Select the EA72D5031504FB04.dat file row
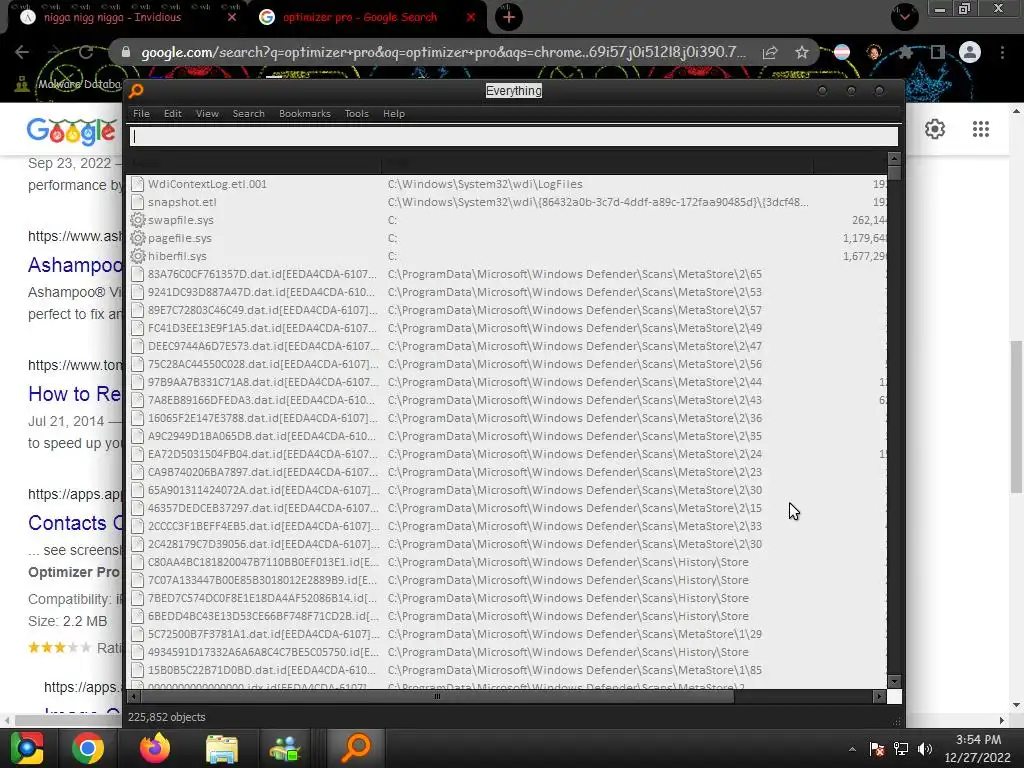Viewport: 1024px width, 768px height. 507,454
